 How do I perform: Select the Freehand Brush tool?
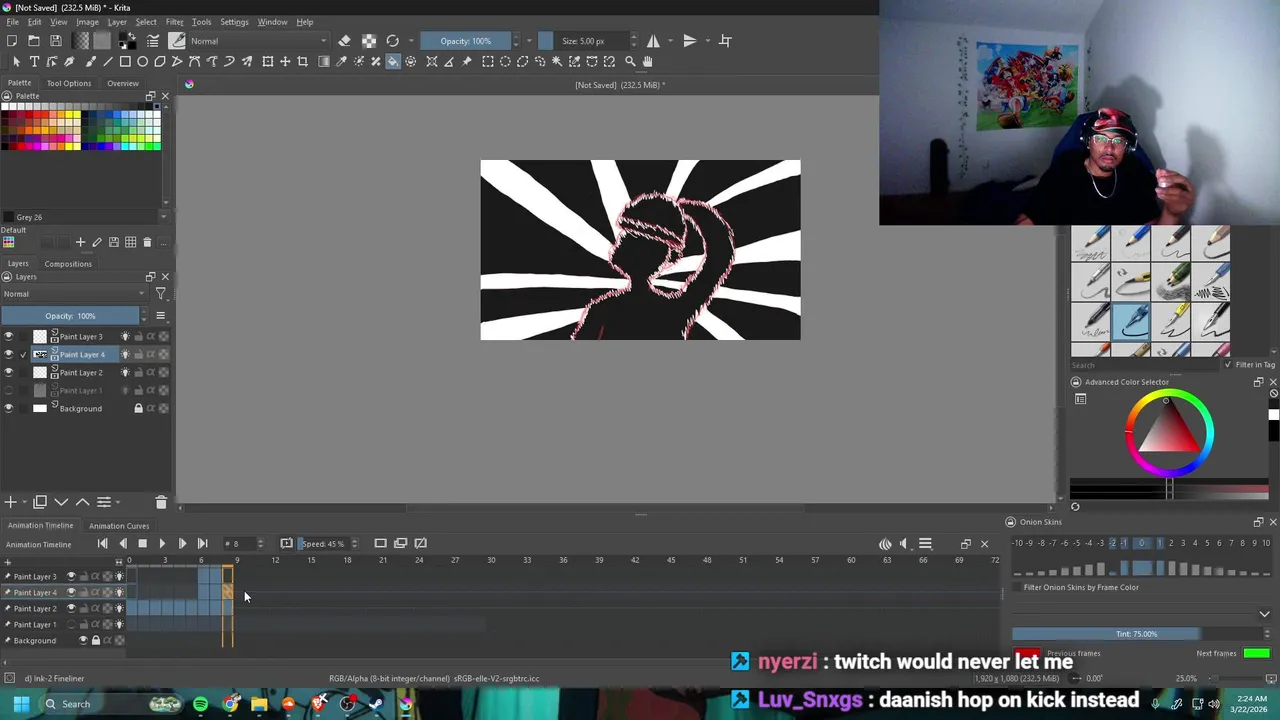click(x=90, y=62)
